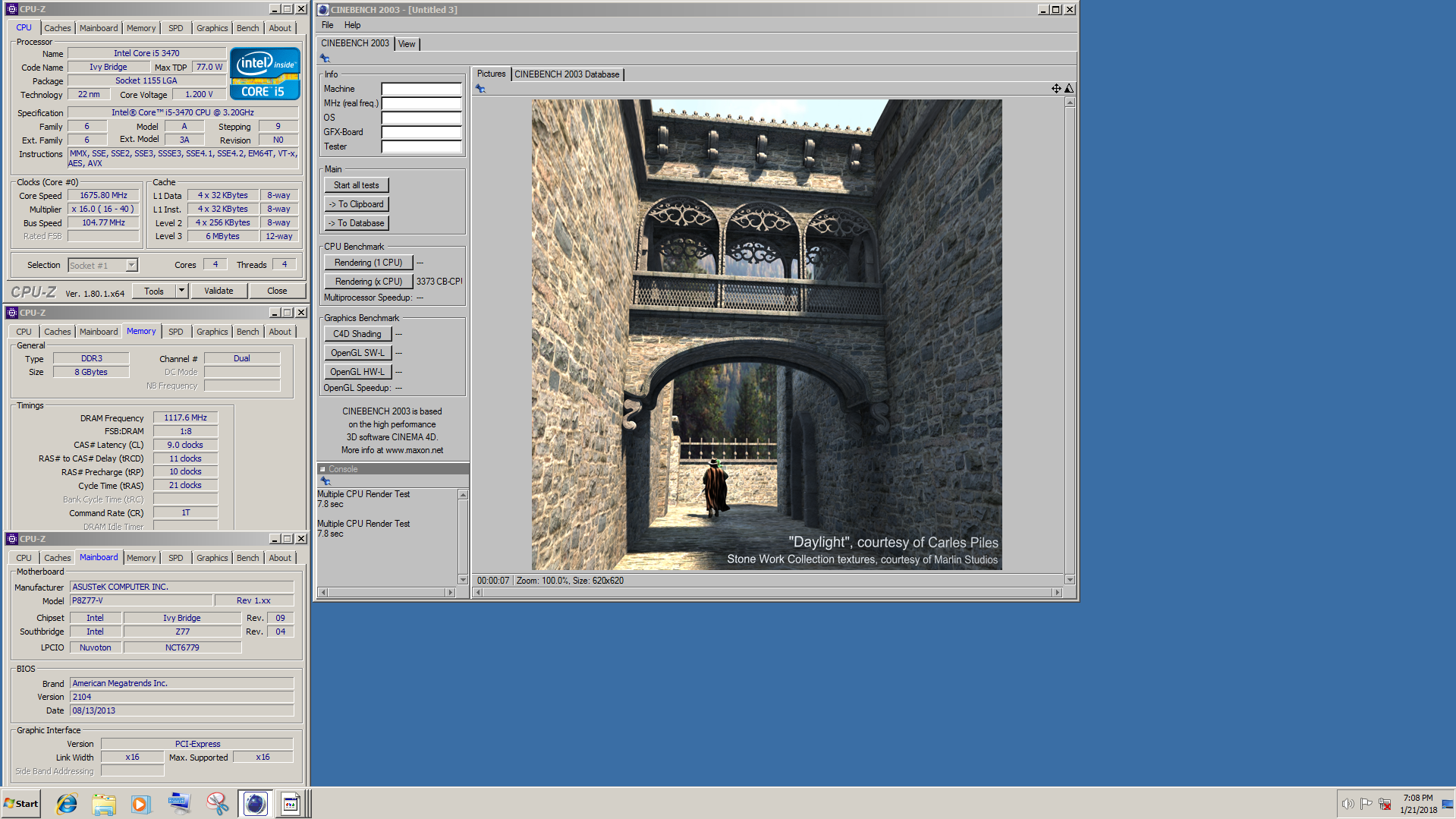Viewport: 1456px width, 819px height.
Task: Click the four-arrow move icon above render
Action: tap(1056, 89)
